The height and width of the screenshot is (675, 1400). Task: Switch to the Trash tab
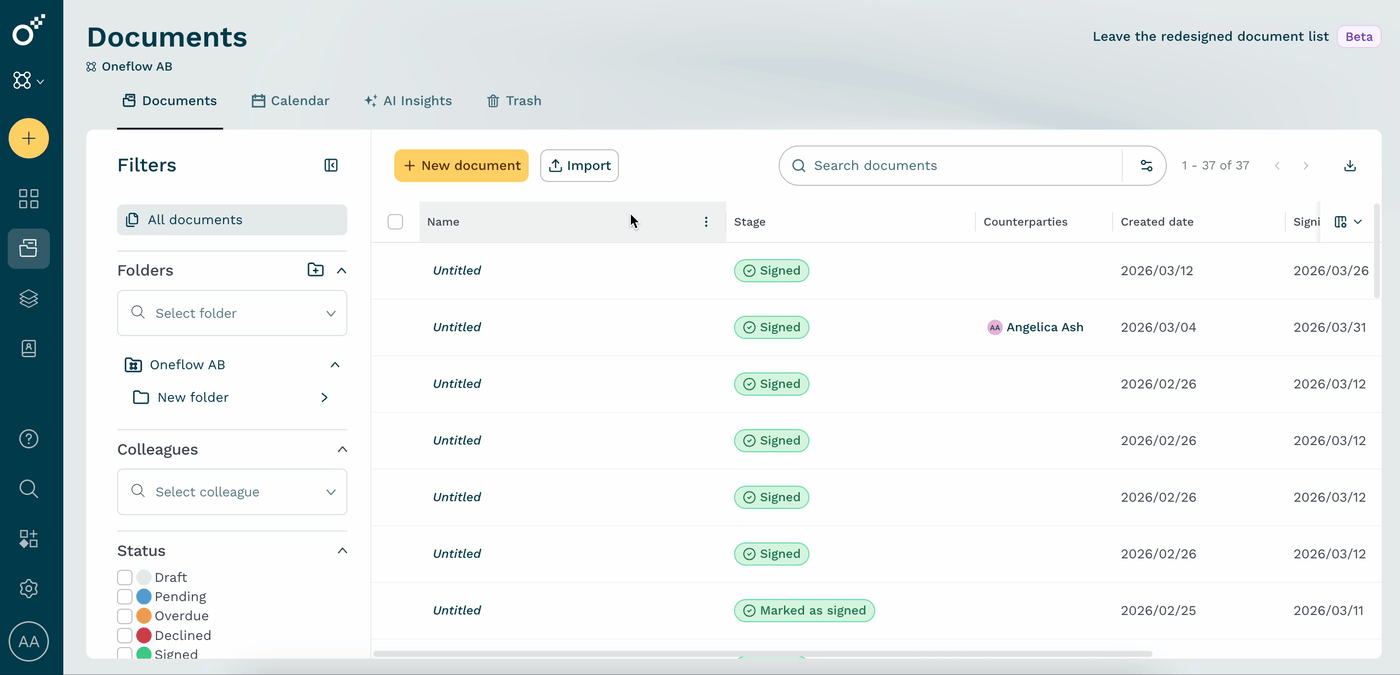(514, 101)
